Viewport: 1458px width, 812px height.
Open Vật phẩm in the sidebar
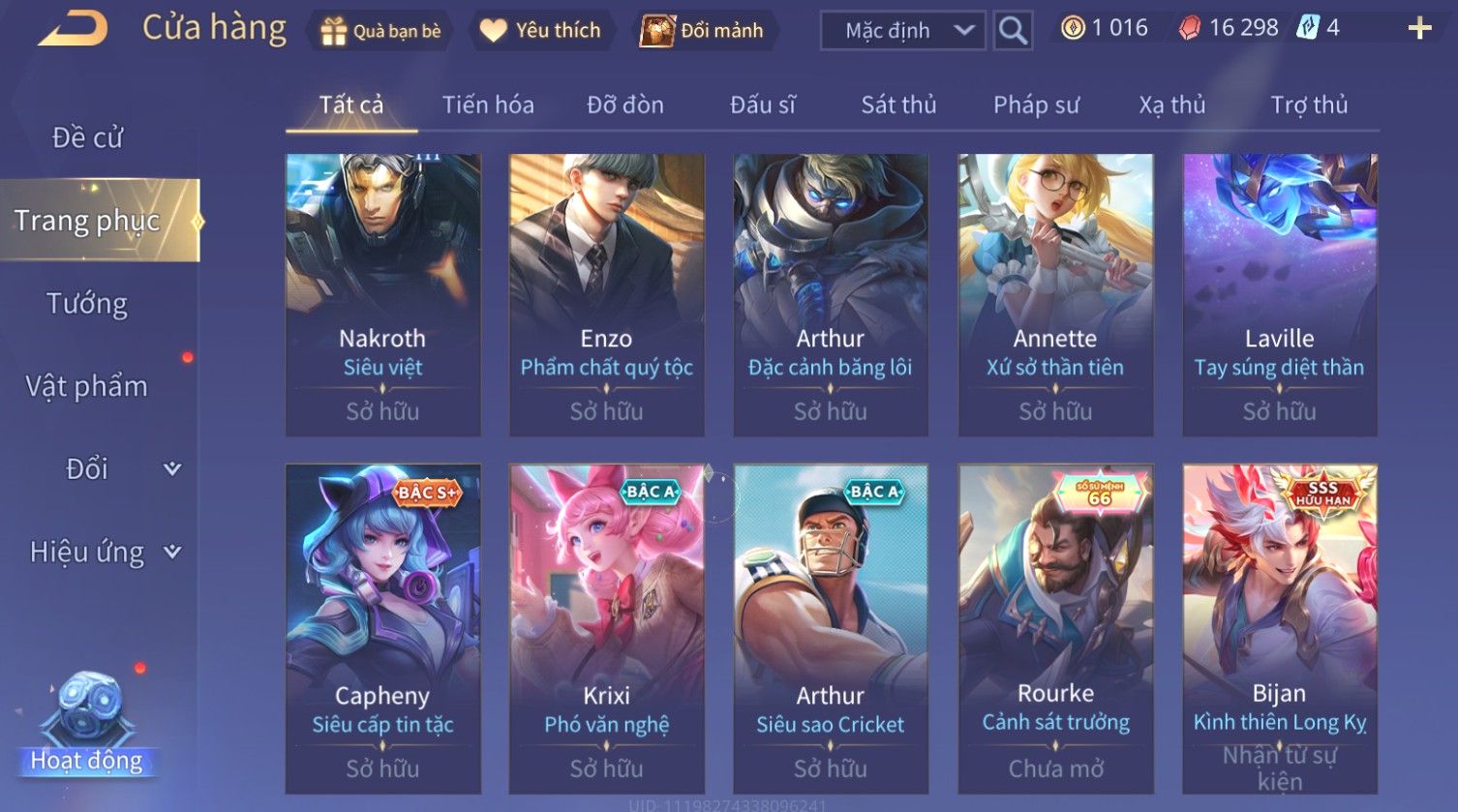87,386
